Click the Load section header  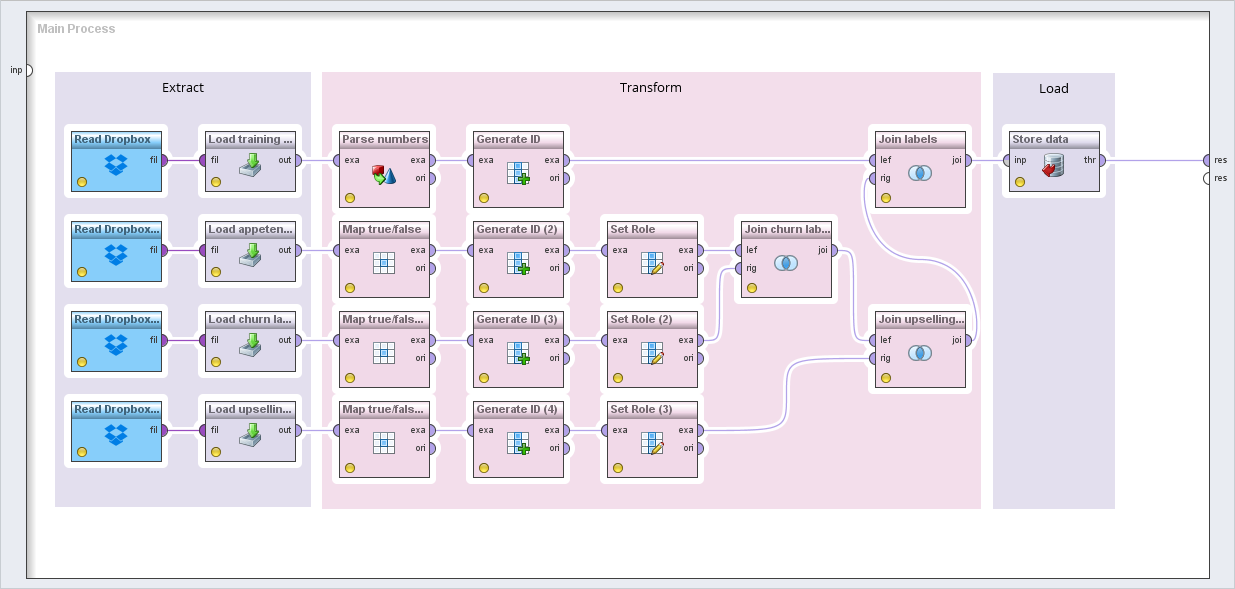1053,88
